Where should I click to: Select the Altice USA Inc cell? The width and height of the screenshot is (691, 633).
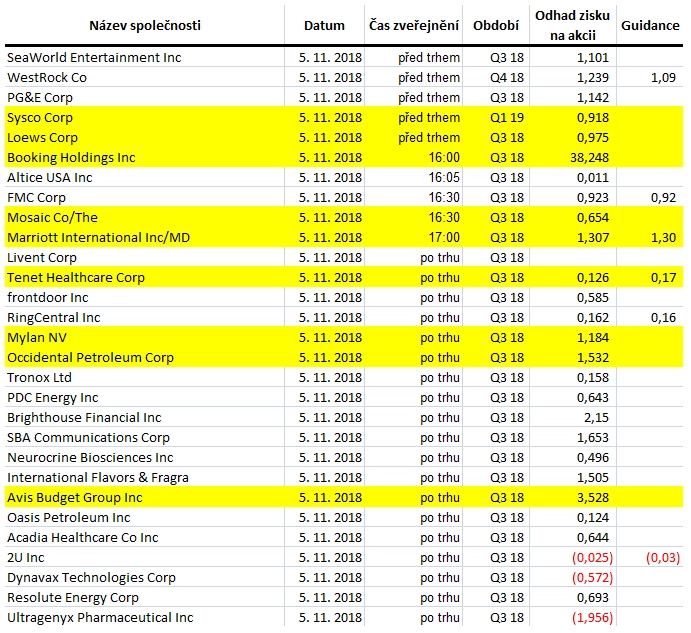(x=145, y=178)
